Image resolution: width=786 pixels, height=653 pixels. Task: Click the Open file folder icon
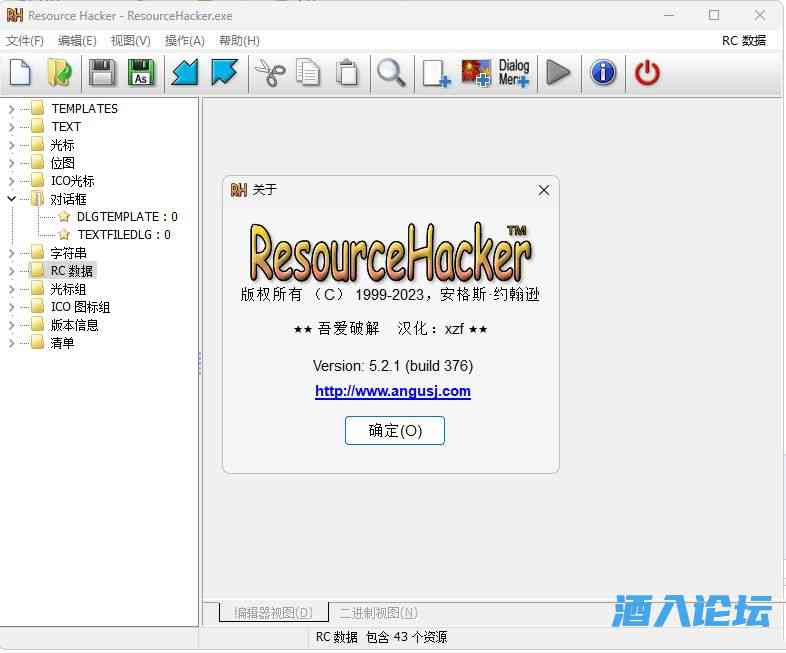tap(59, 73)
